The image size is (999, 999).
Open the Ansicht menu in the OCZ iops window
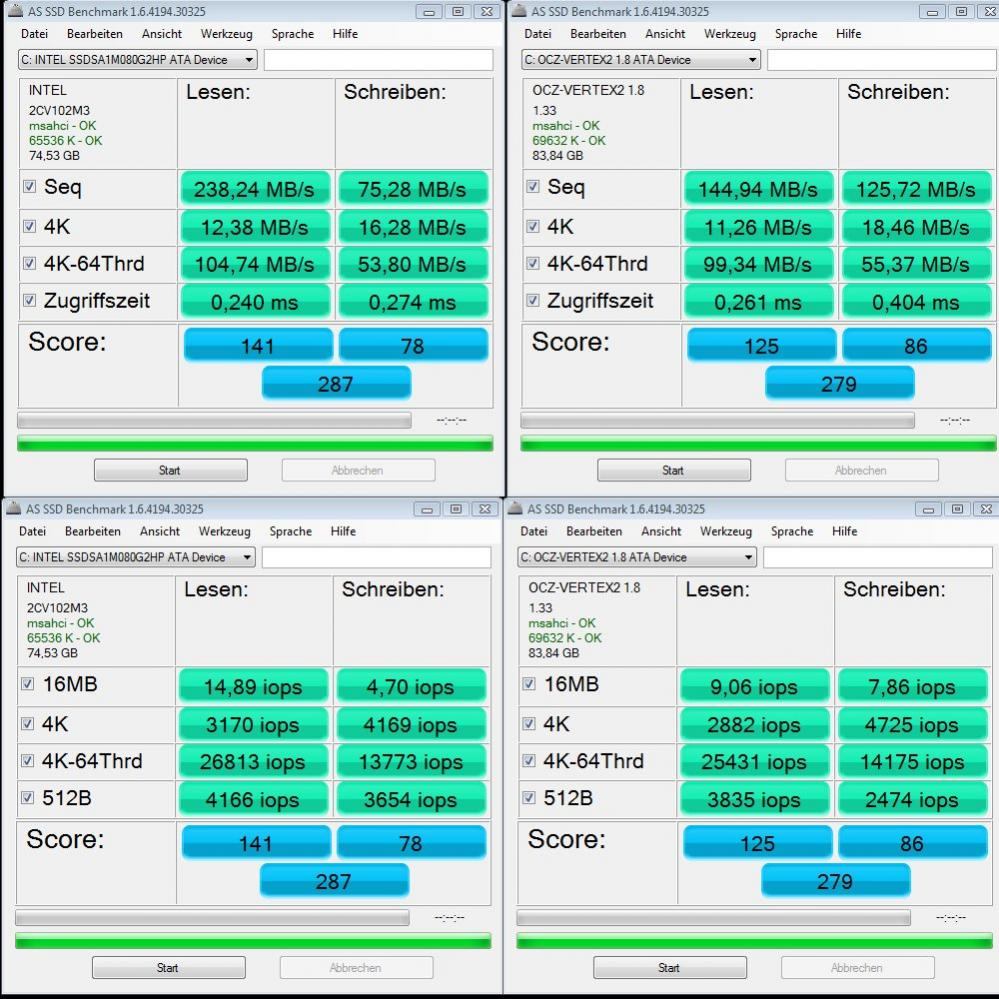pyautogui.click(x=661, y=531)
